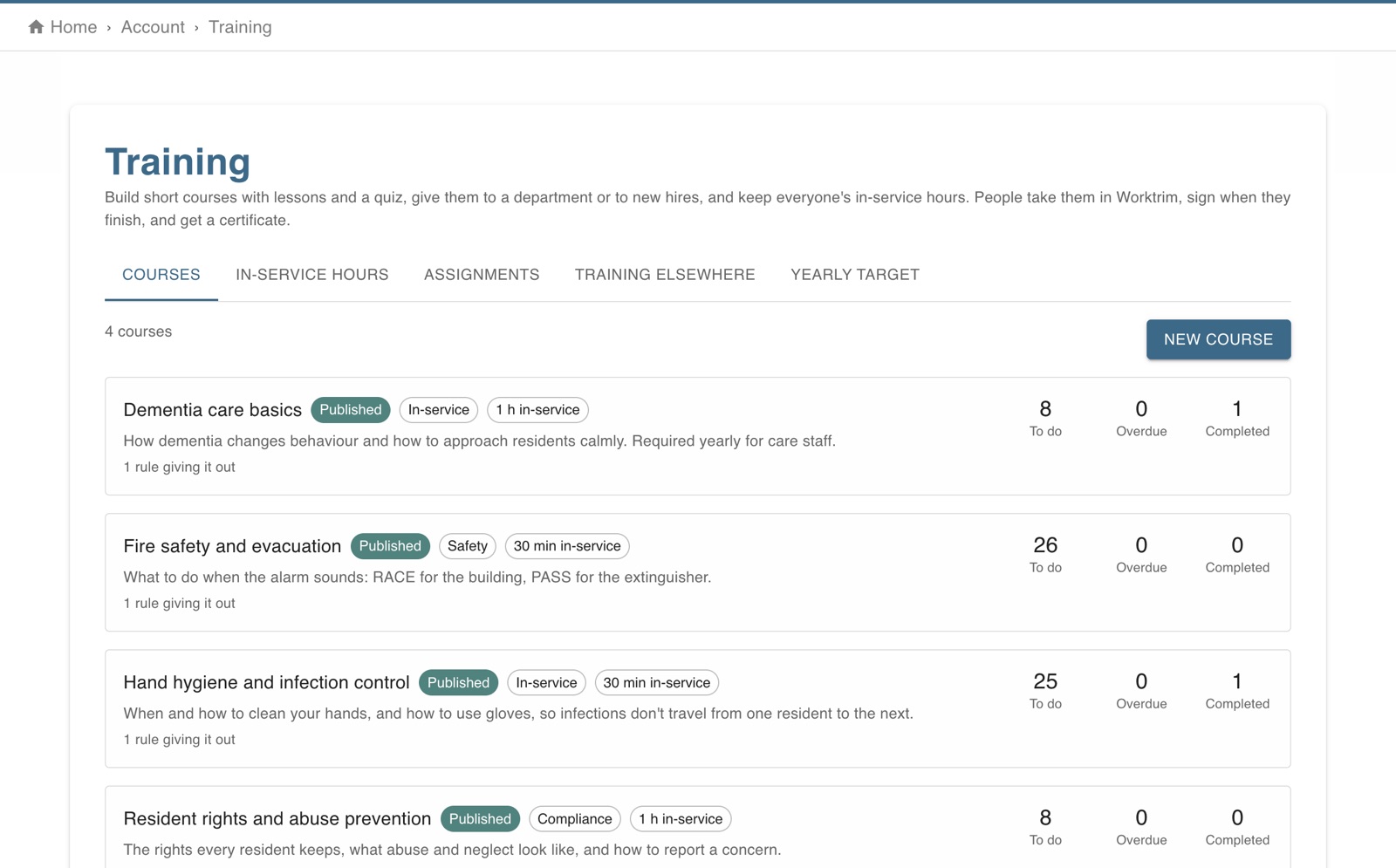Viewport: 1396px width, 868px height.
Task: Click the Dementia care course description
Action: [x=479, y=441]
